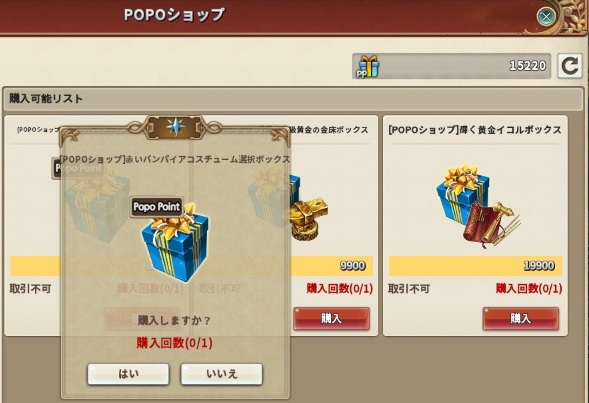Image resolution: width=589 pixels, height=403 pixels.
Task: Click the blue gift box in confirmation dialog
Action: (175, 243)
